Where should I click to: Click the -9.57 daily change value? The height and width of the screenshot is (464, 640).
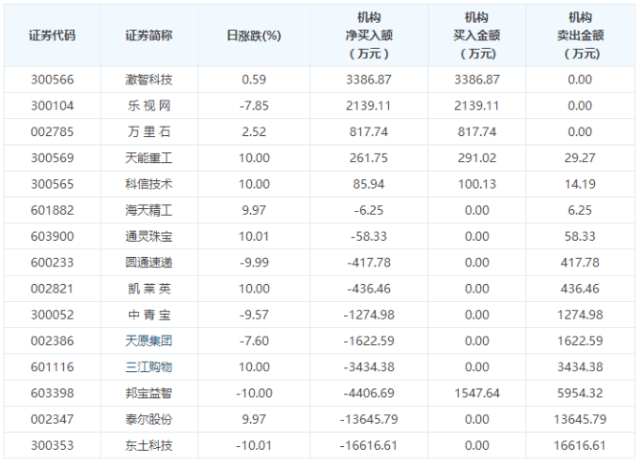[x=254, y=315]
